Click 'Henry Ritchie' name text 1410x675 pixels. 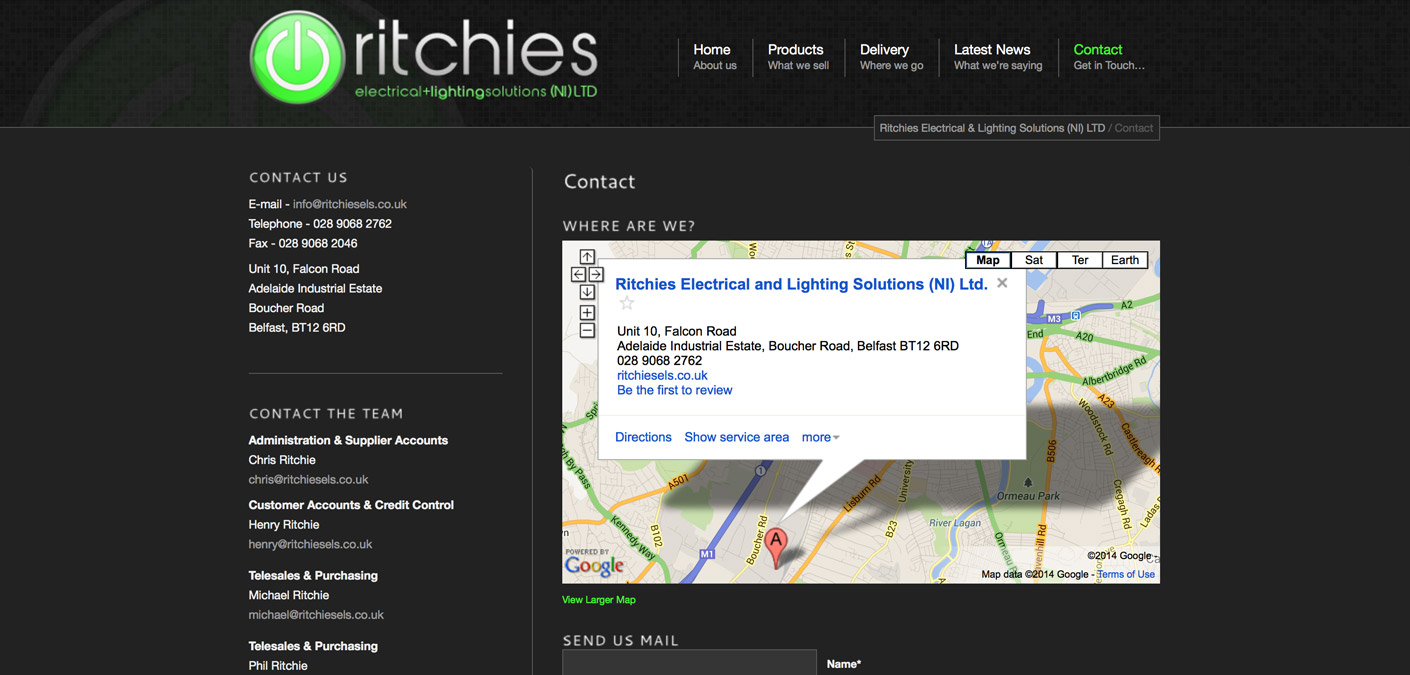[x=284, y=525]
